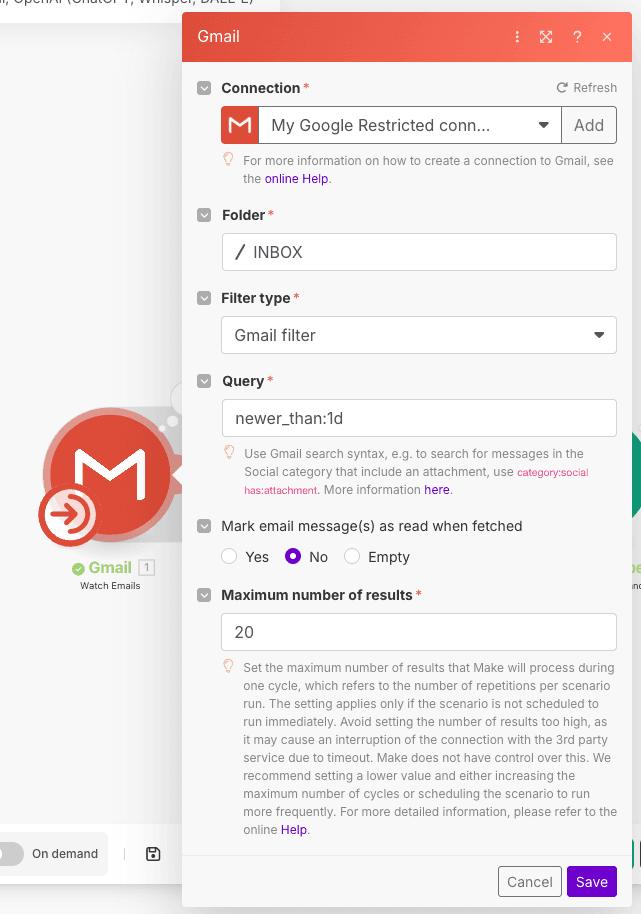Toggle the Filter type field checkbox

point(204,298)
